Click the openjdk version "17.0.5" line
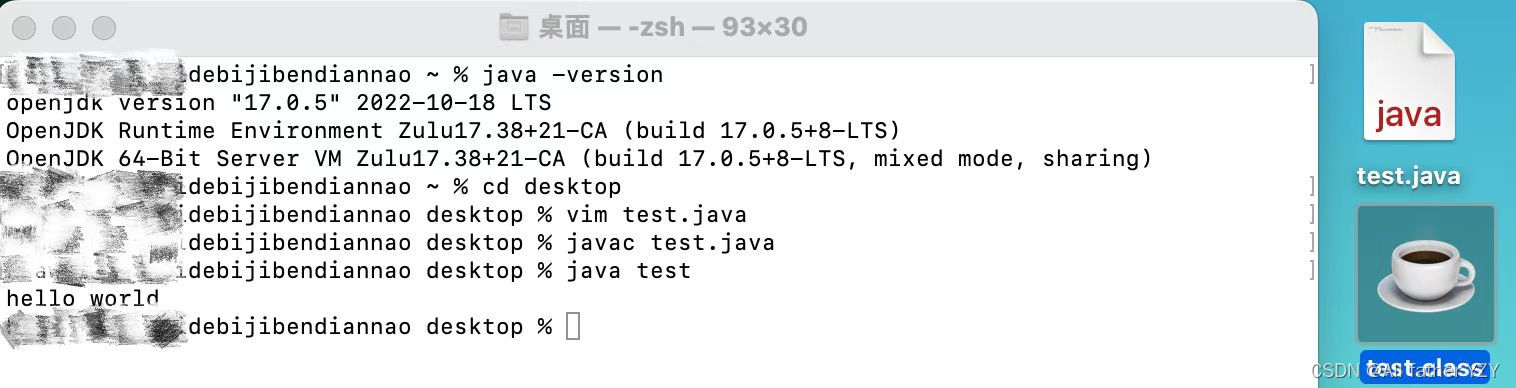 (279, 103)
